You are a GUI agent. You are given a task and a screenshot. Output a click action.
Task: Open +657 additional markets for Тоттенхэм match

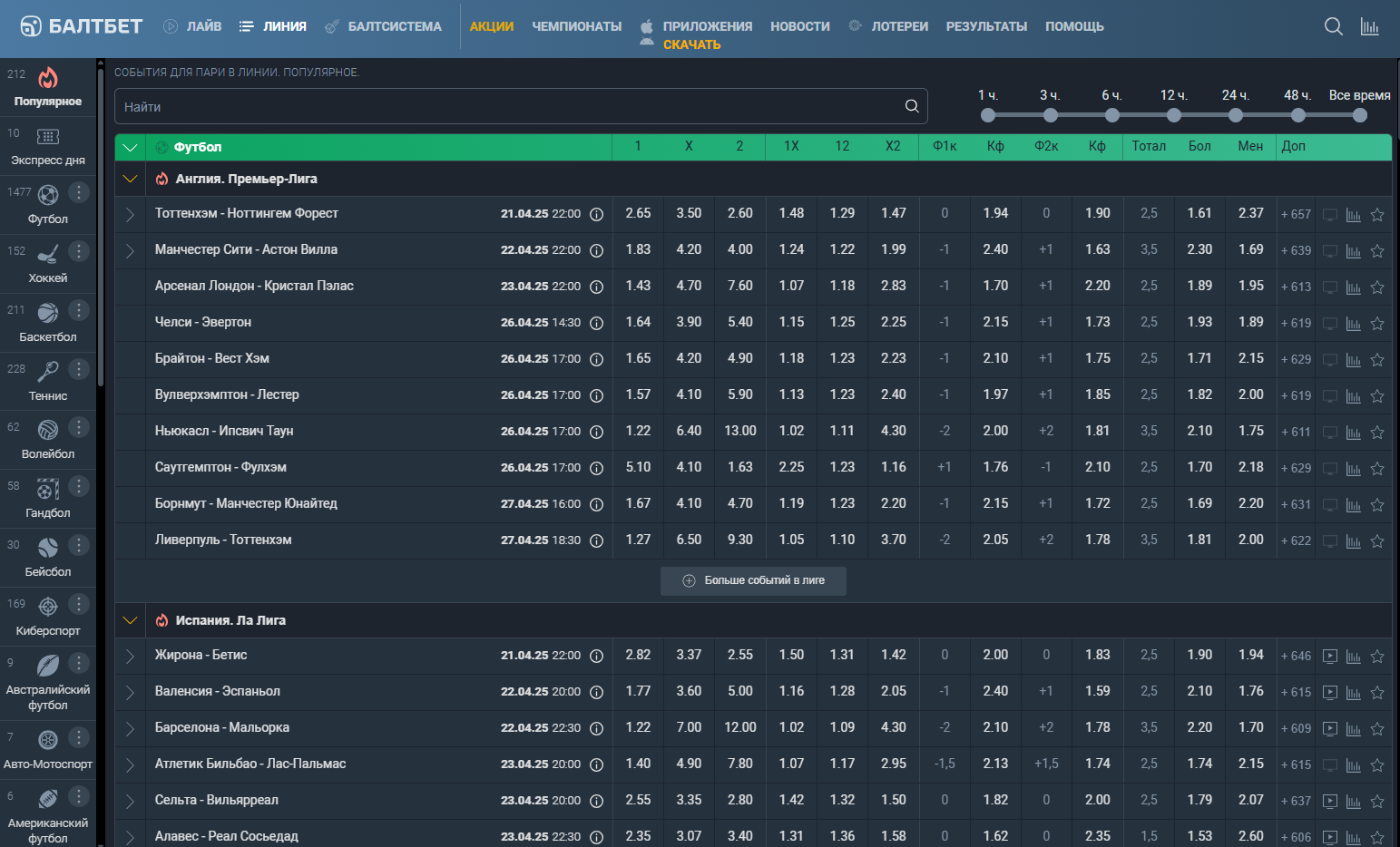[1296, 215]
